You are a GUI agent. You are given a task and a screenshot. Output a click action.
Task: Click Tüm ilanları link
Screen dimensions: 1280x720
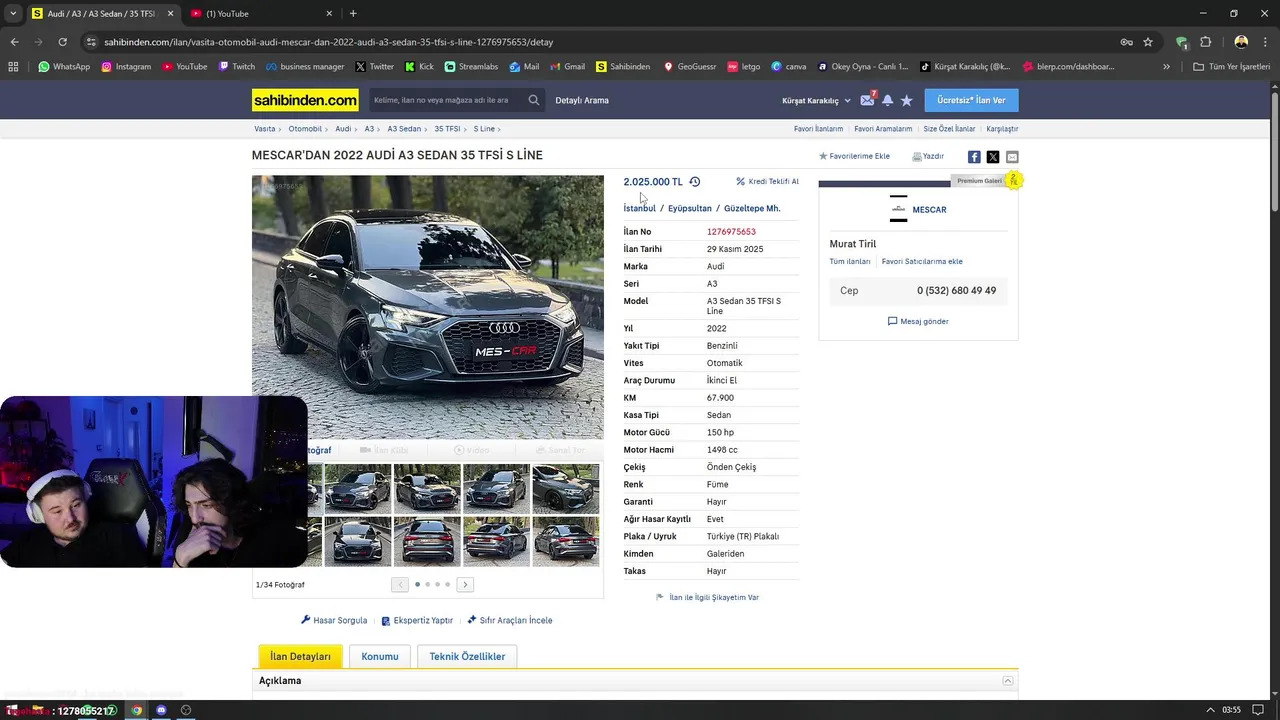tap(849, 261)
